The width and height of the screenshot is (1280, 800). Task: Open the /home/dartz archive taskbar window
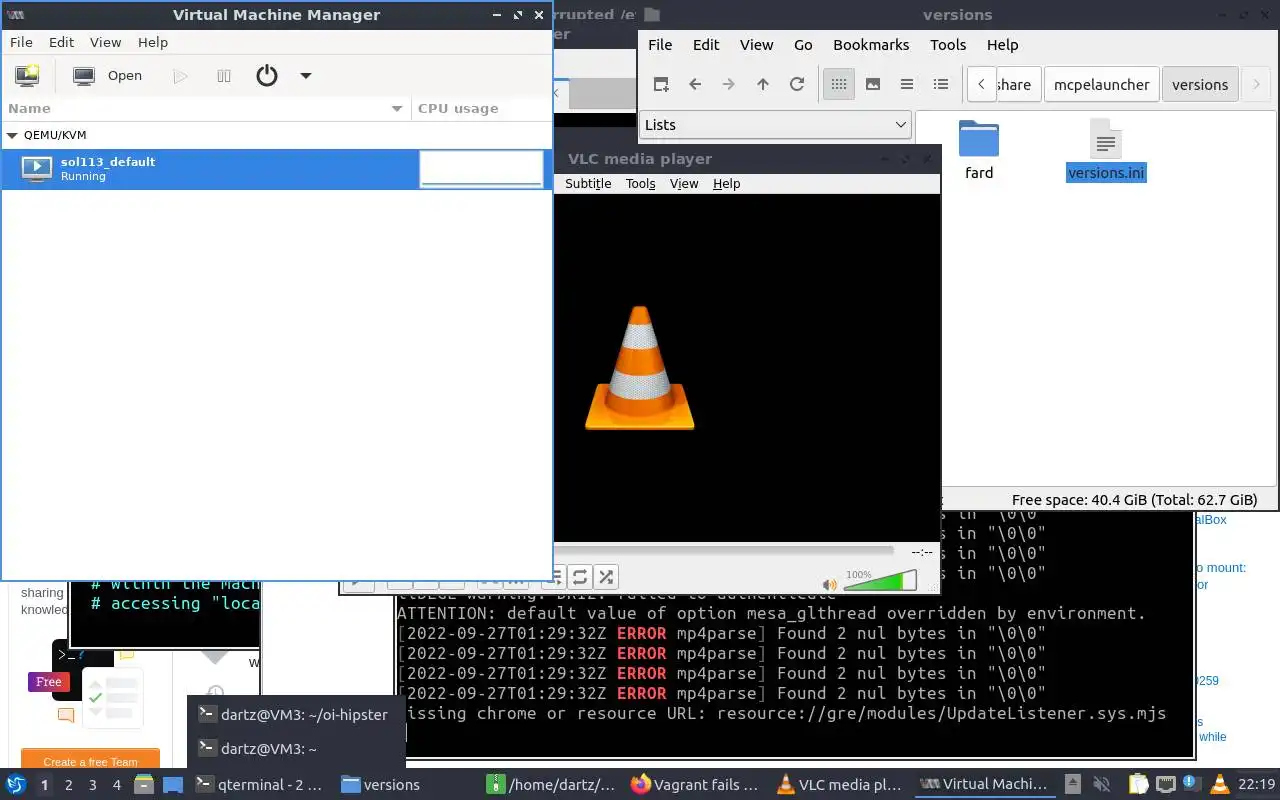pos(551,785)
